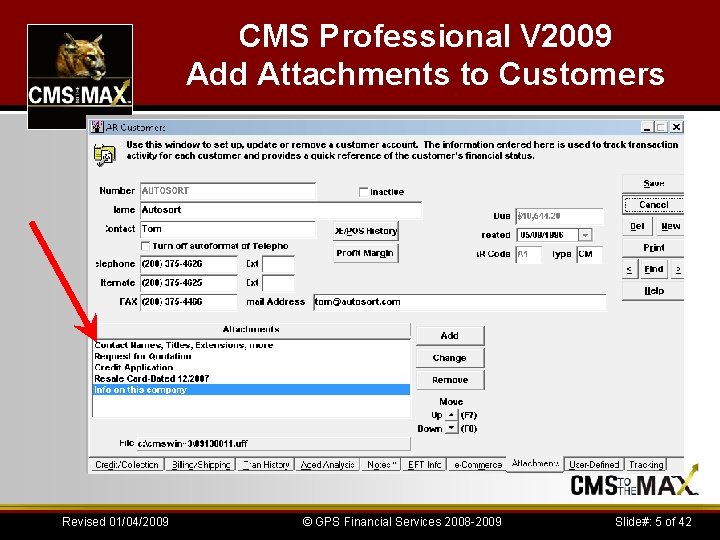
Task: Click the Cancel button
Action: (x=653, y=205)
